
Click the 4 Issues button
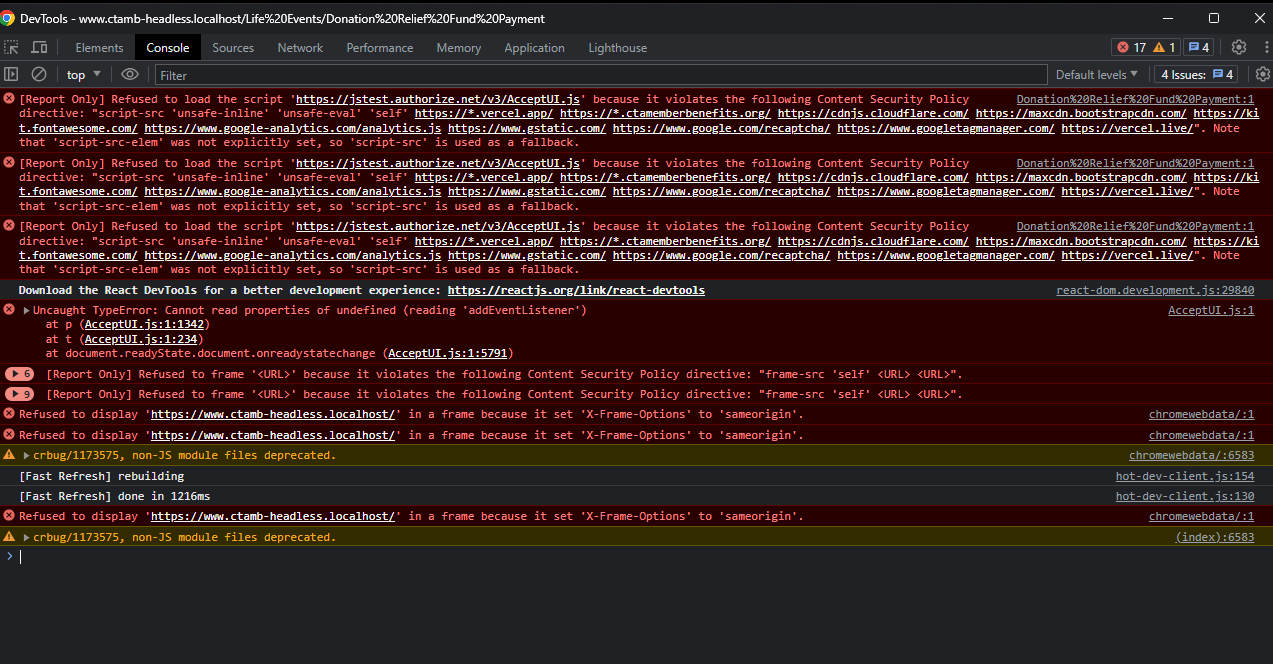tap(1197, 74)
